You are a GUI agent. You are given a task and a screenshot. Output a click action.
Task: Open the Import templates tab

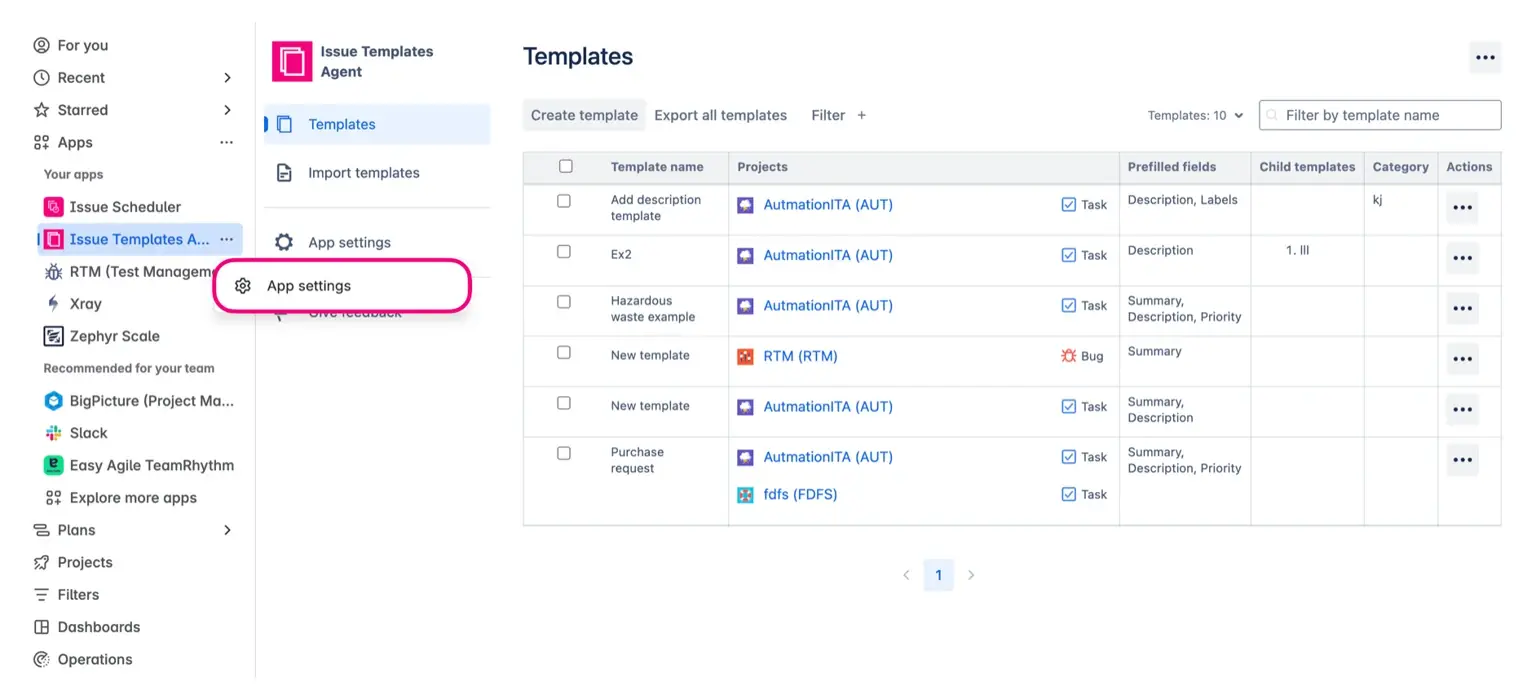[x=363, y=173]
